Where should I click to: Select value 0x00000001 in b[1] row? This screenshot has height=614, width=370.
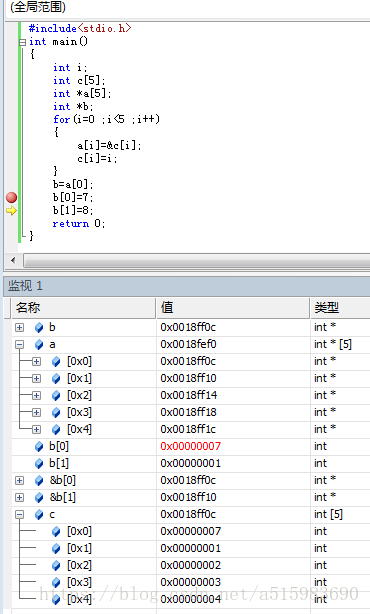(x=191, y=464)
